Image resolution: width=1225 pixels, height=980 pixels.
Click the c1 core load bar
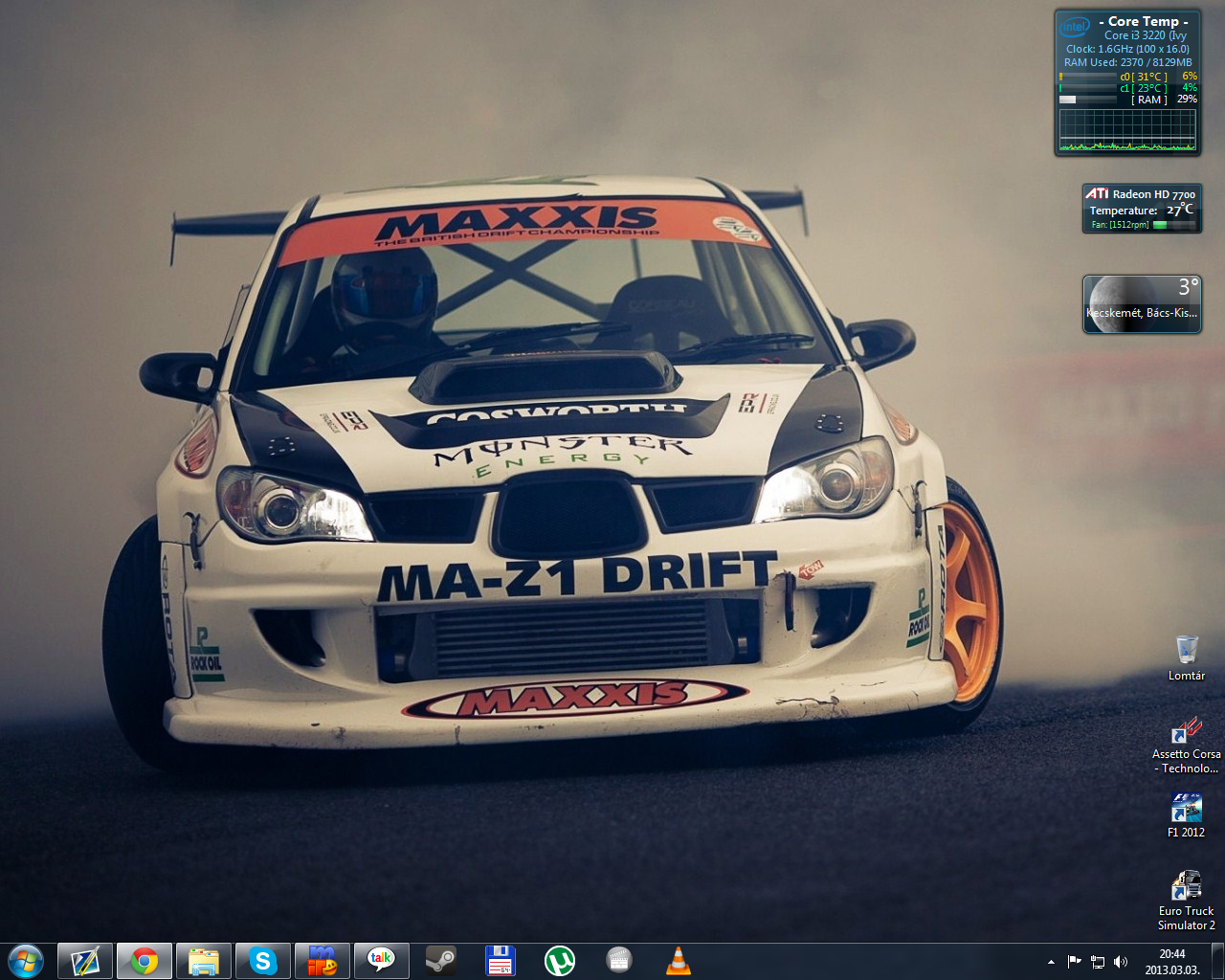coord(1088,88)
